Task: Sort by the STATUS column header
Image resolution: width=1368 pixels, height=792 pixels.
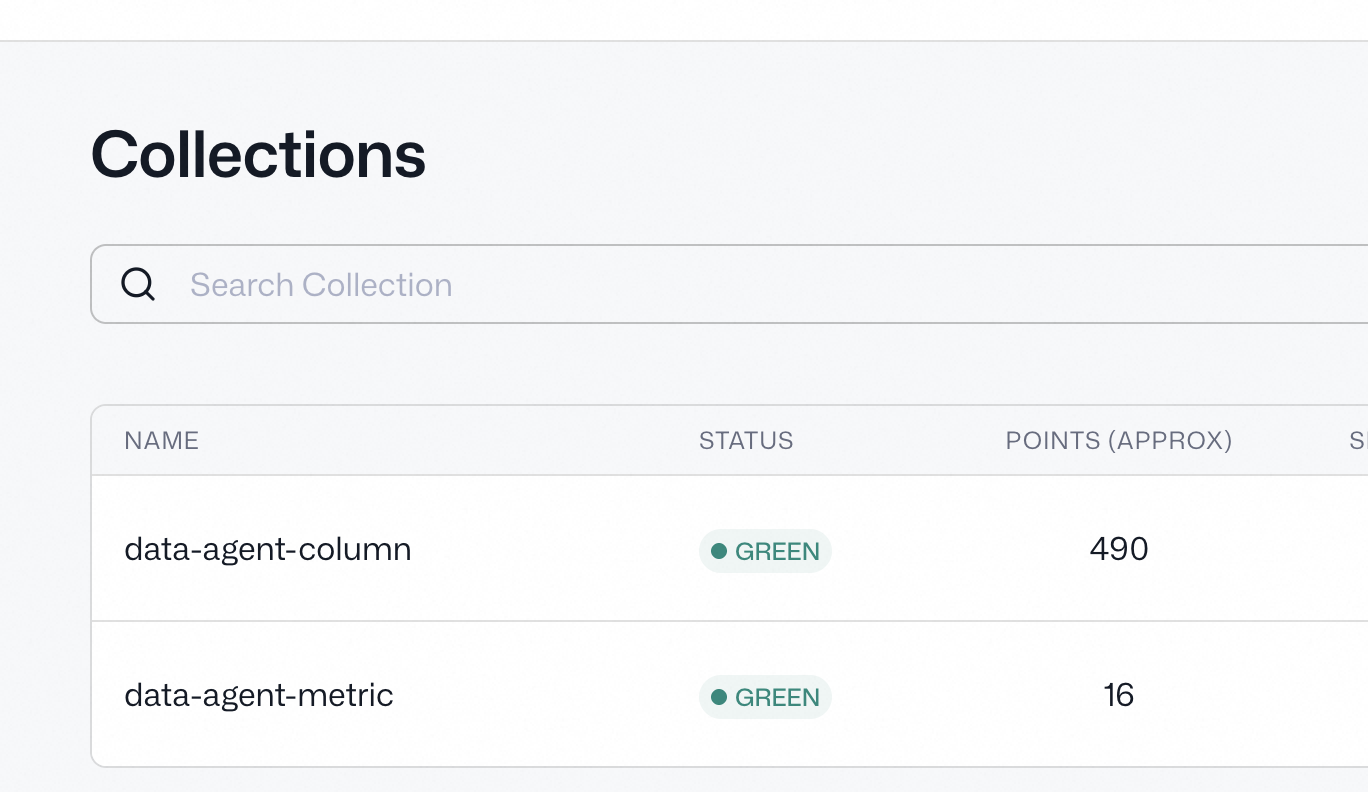Action: pyautogui.click(x=746, y=440)
